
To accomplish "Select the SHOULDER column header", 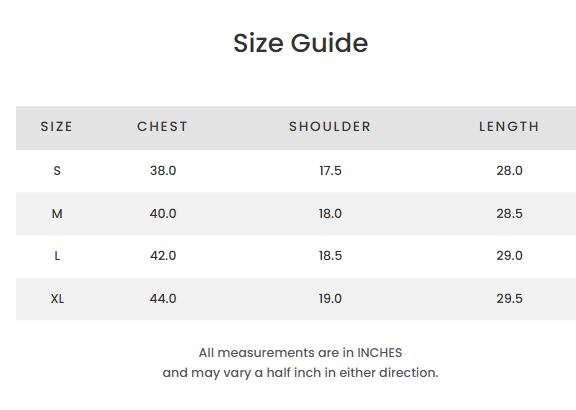I will (330, 126).
